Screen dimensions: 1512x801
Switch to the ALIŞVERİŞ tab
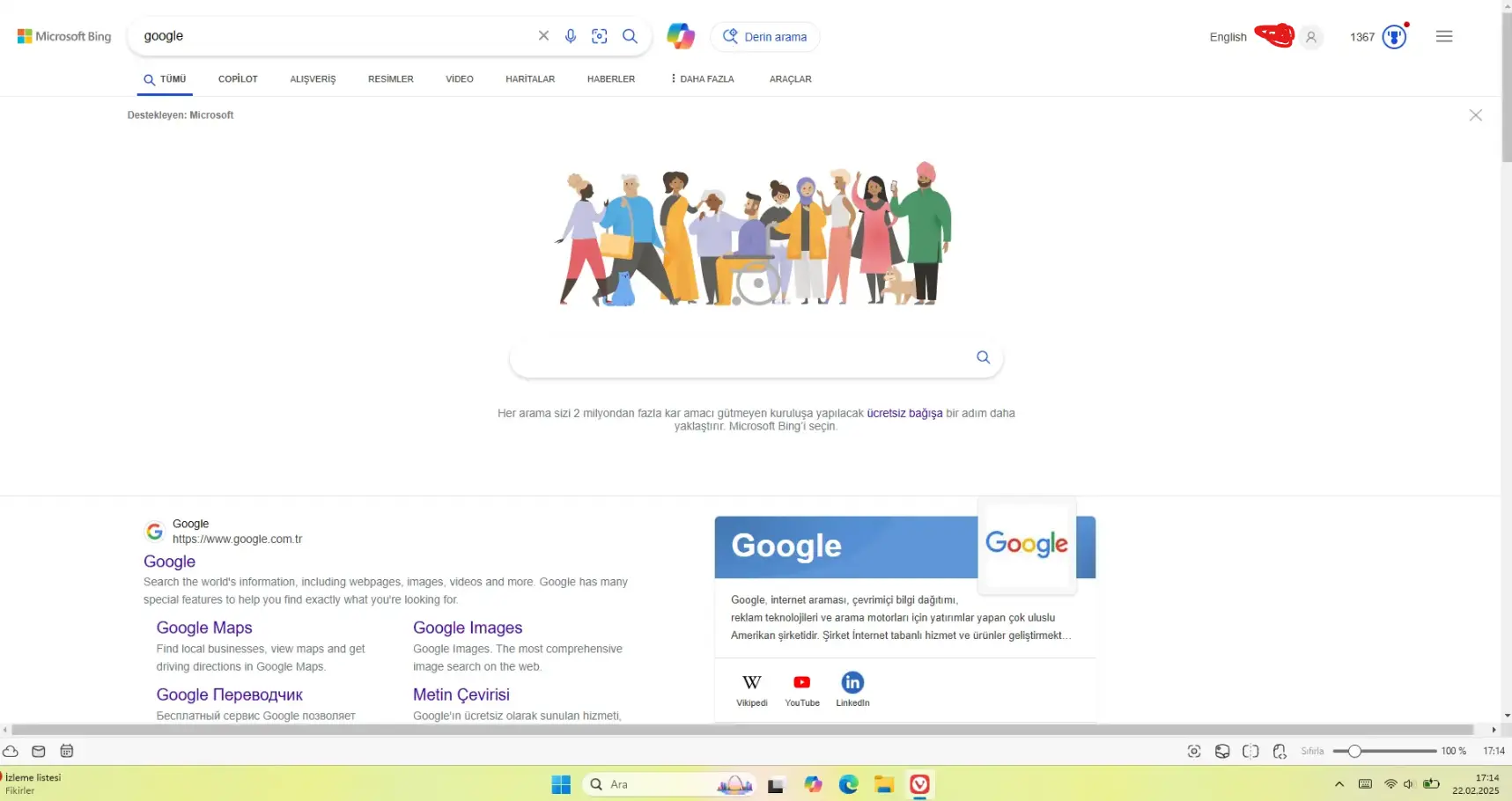(x=313, y=79)
